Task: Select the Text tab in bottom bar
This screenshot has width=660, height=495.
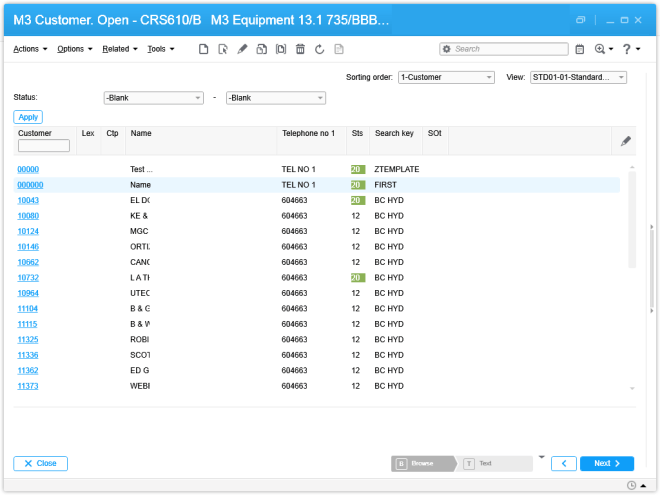Action: pos(494,464)
